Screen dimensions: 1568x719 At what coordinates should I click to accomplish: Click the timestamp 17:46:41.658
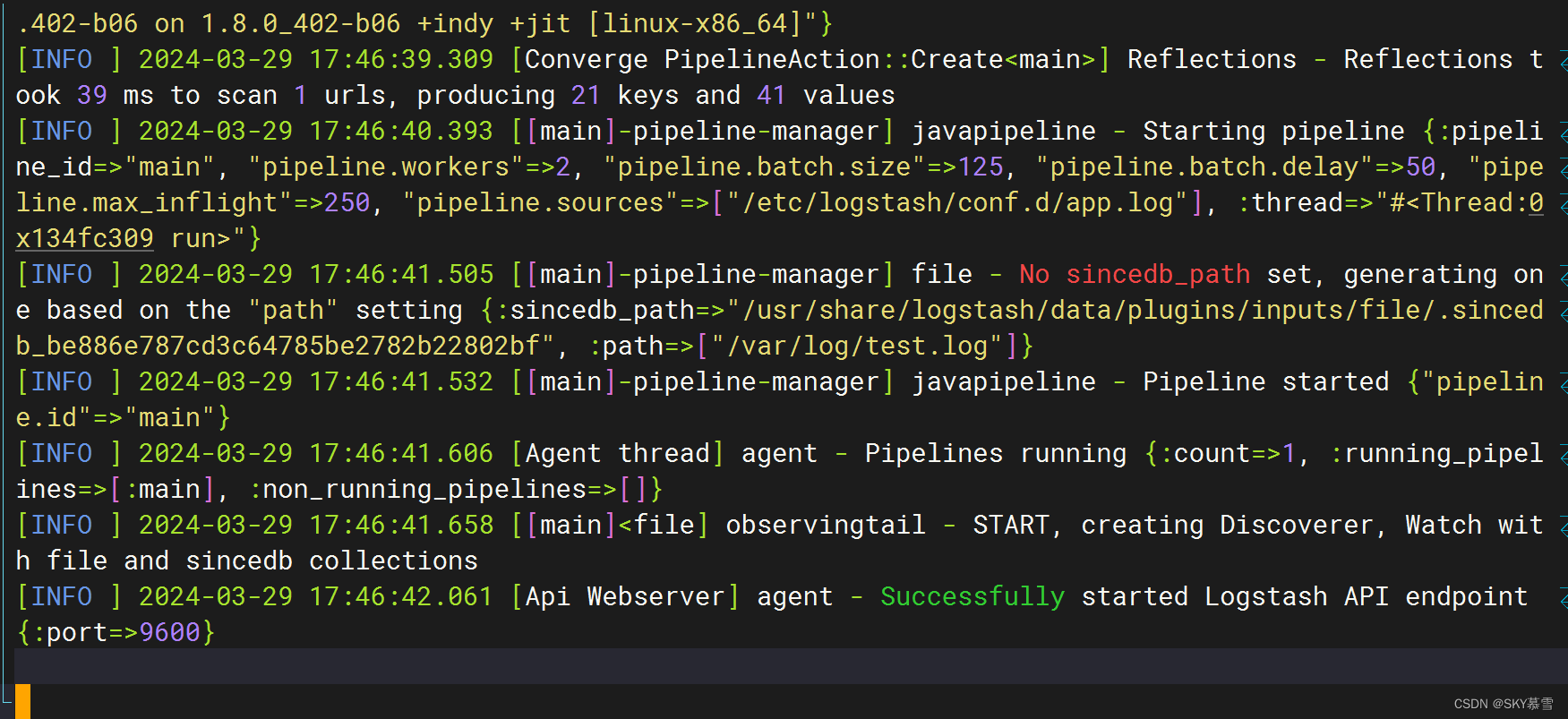click(x=401, y=525)
